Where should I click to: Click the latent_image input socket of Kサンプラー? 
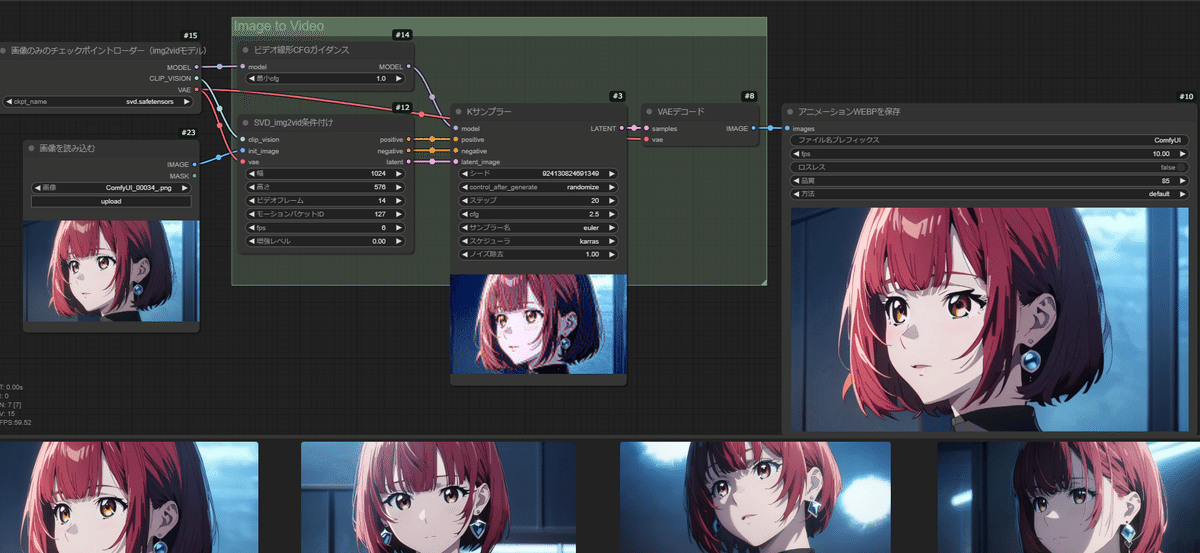[454, 161]
